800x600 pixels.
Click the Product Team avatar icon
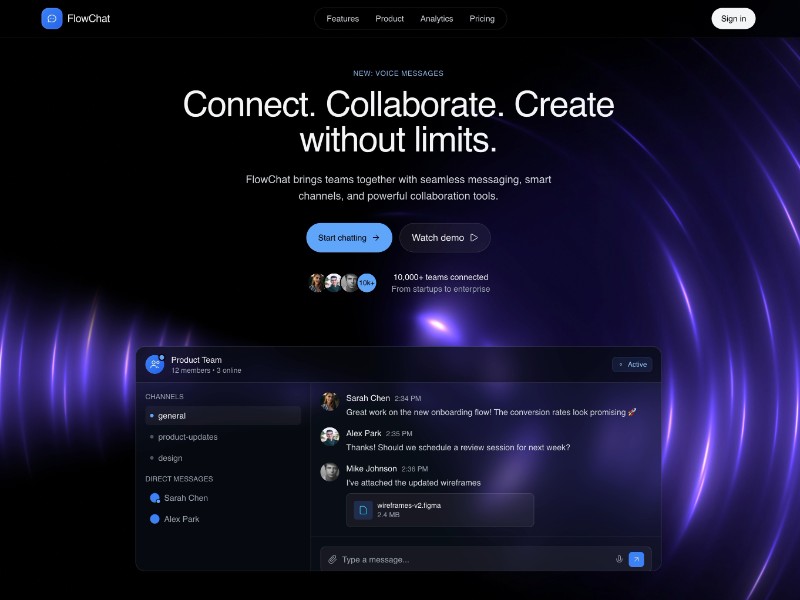click(156, 364)
